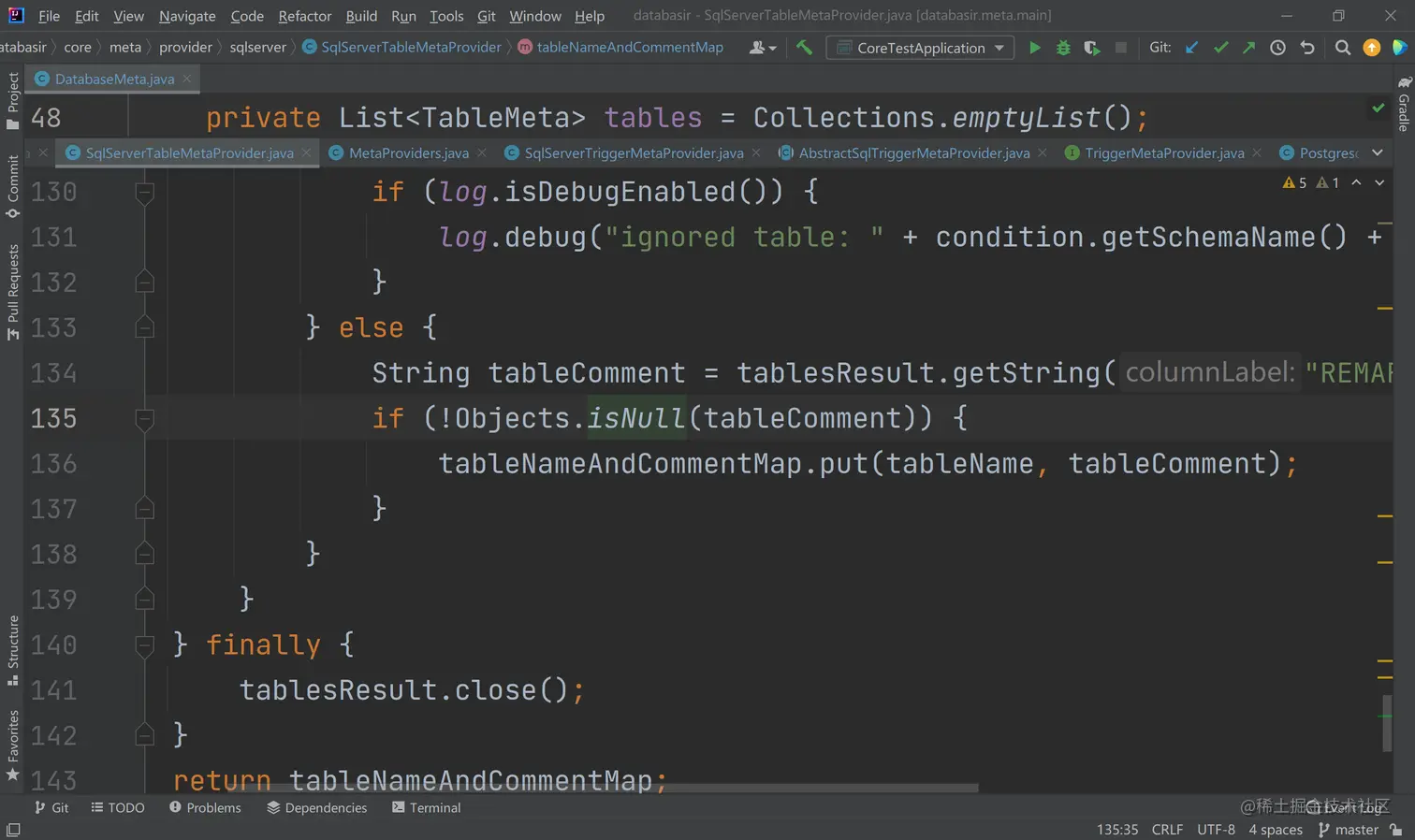The image size is (1415, 840).
Task: Switch to the TriggerMetaProvider.java tab
Action: (x=1164, y=152)
